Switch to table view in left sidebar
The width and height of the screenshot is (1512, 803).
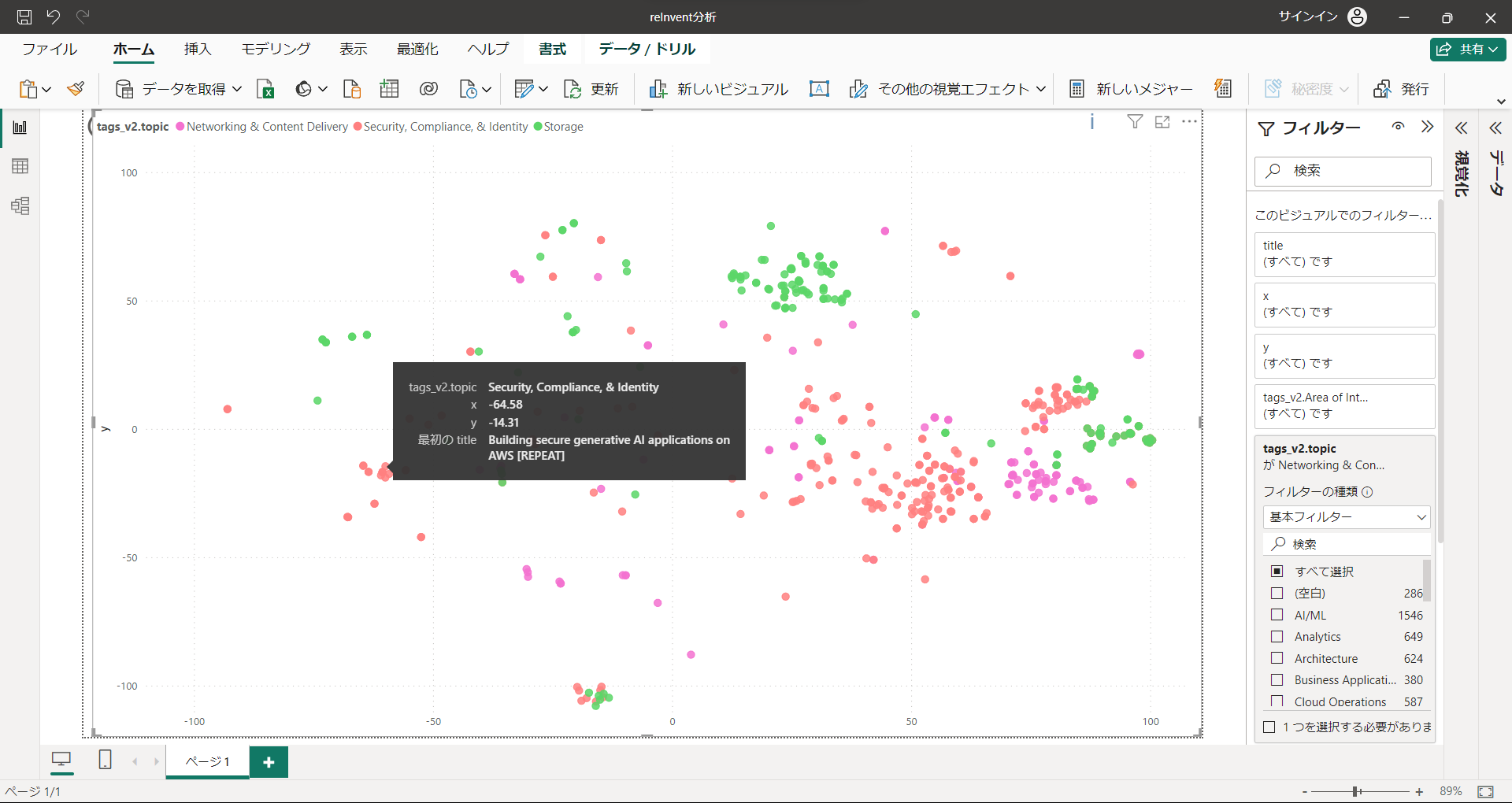click(x=20, y=166)
